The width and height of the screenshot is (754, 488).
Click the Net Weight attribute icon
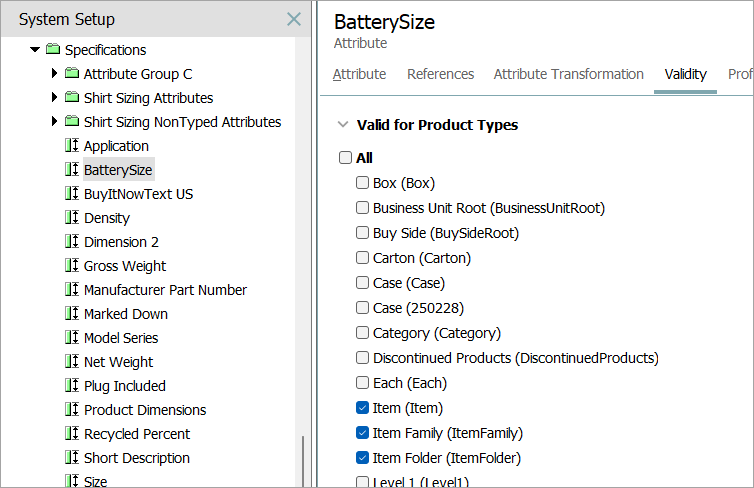point(72,362)
